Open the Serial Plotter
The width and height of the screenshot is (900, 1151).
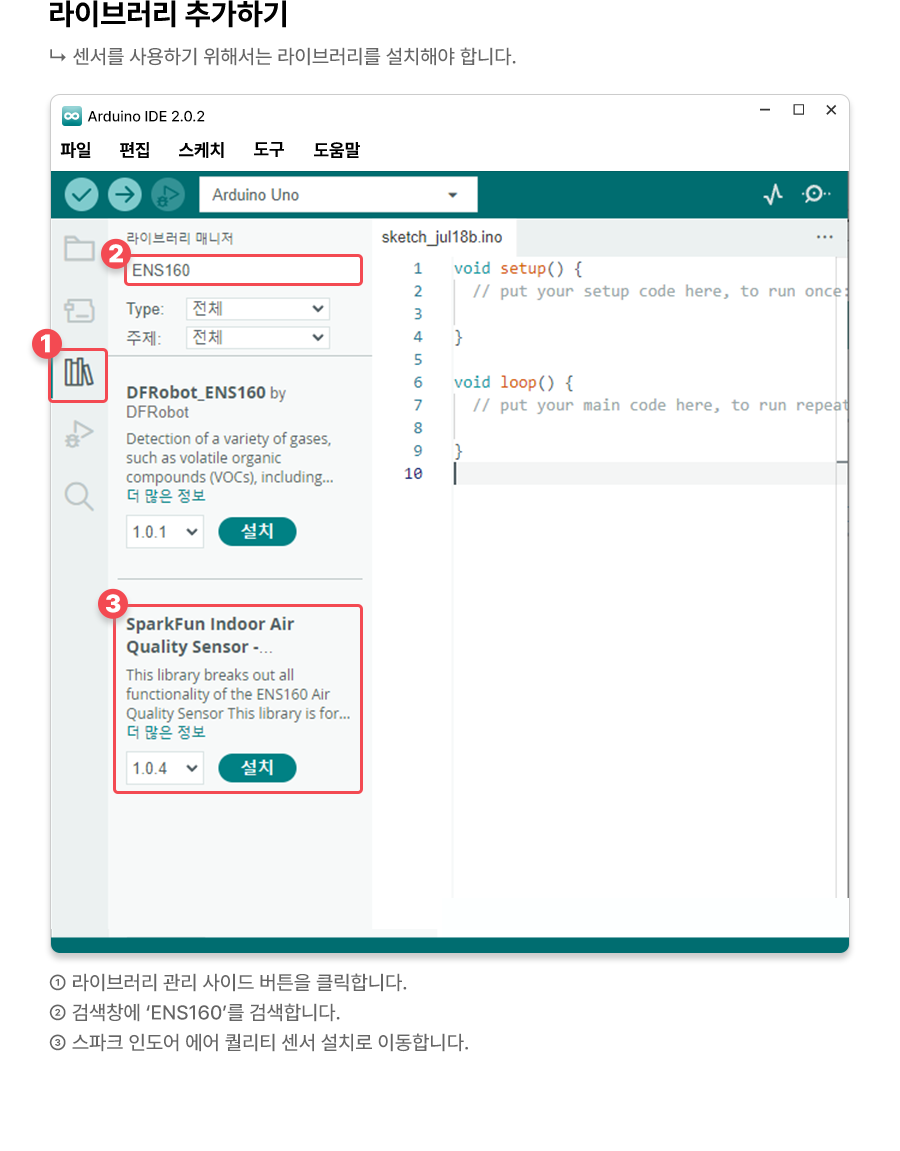tap(772, 195)
